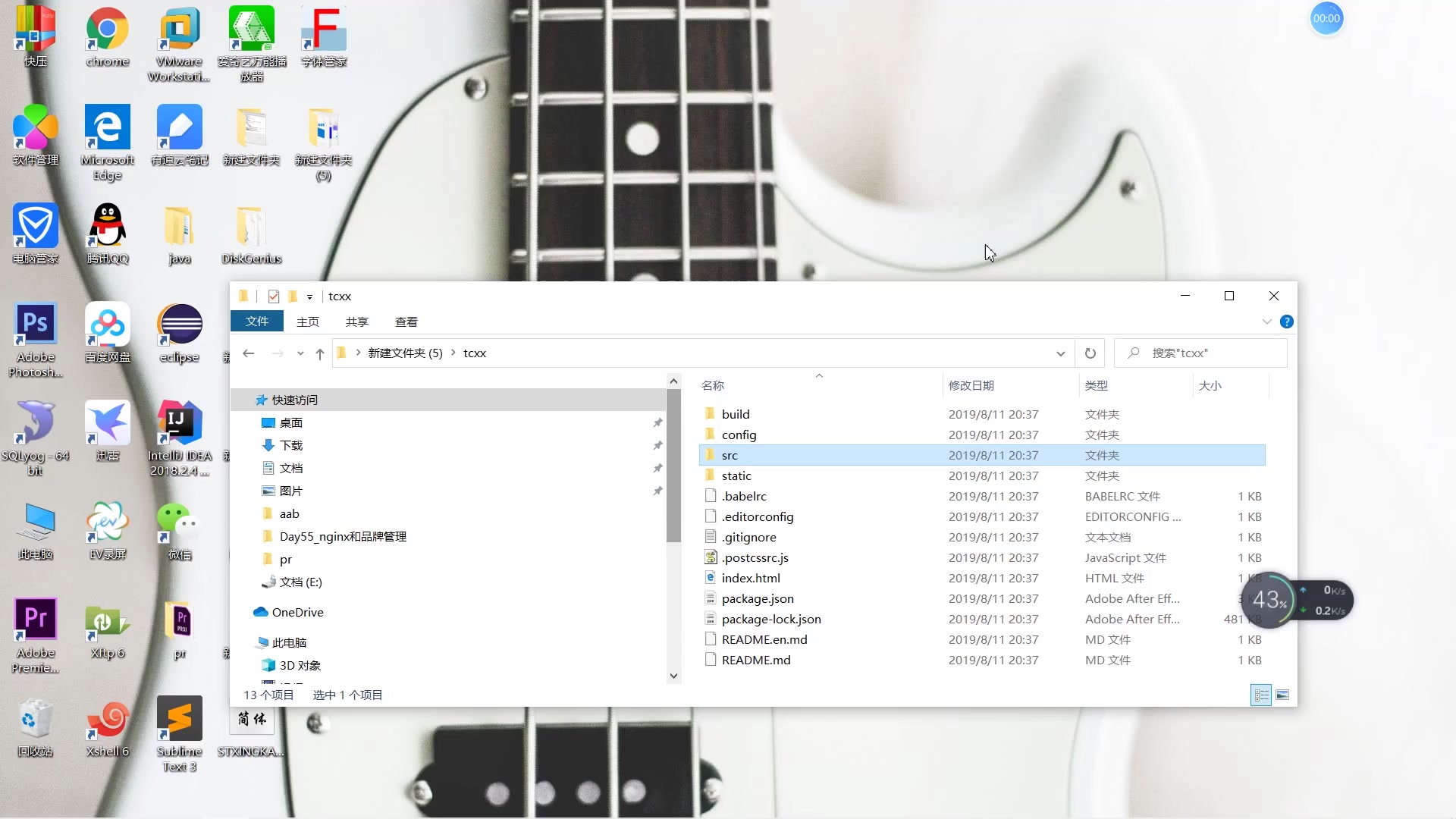
Task: Open the 腾讯QQ desktop icon
Action: [108, 234]
